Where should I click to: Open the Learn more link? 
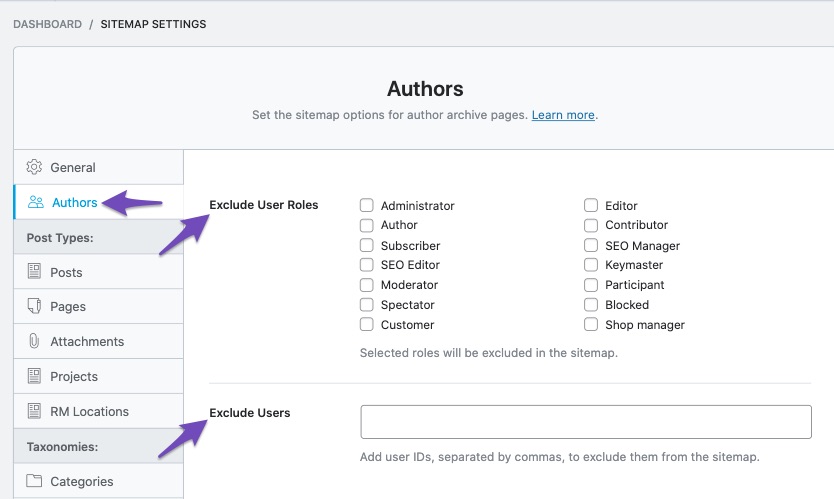tap(563, 115)
